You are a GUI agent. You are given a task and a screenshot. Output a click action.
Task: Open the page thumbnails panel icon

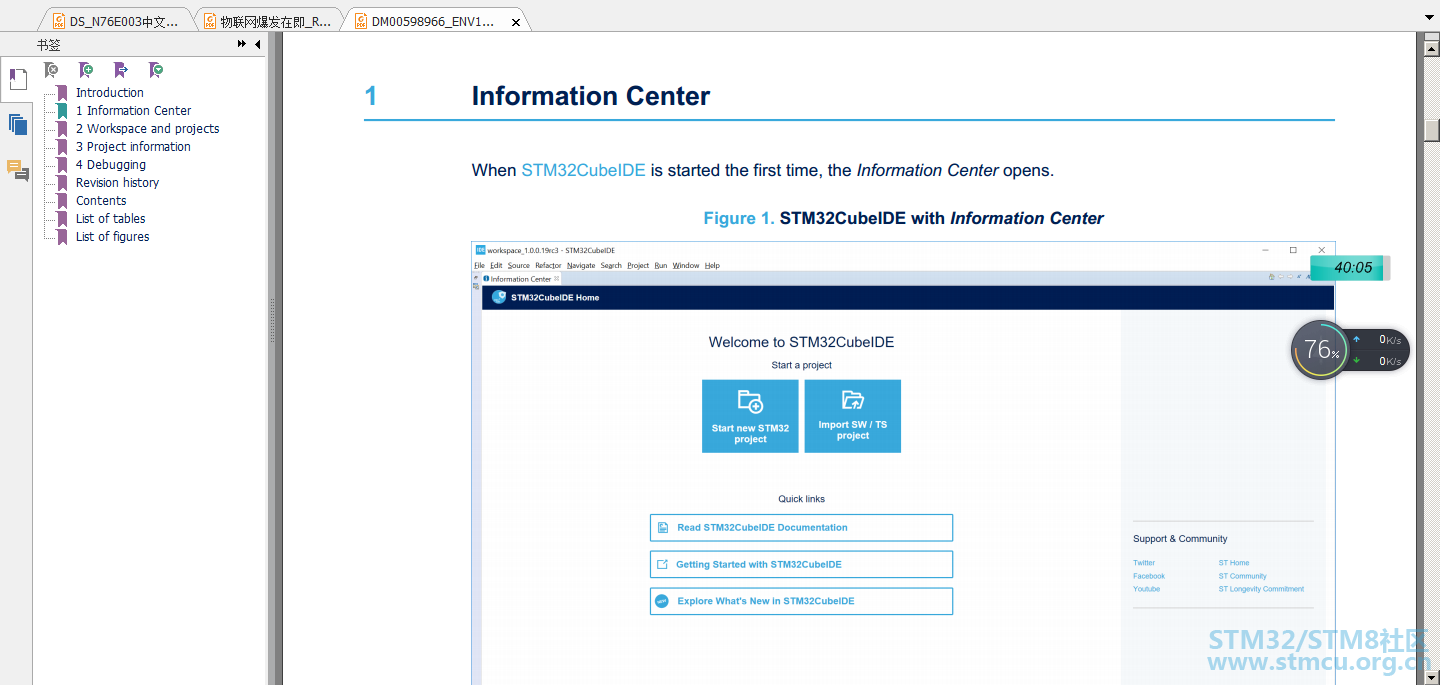point(17,125)
